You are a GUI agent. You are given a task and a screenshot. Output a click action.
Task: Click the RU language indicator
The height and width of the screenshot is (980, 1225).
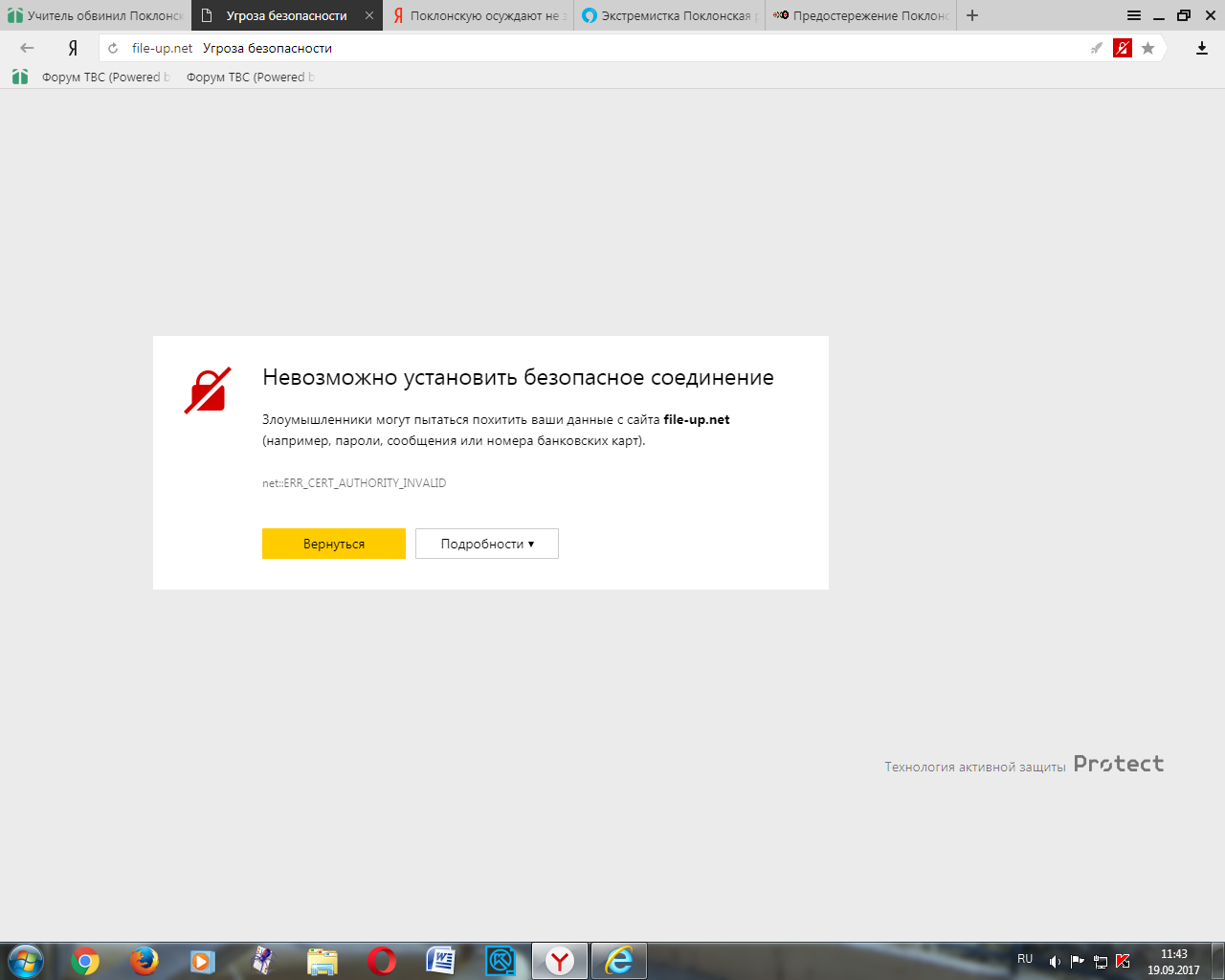[x=1025, y=959]
